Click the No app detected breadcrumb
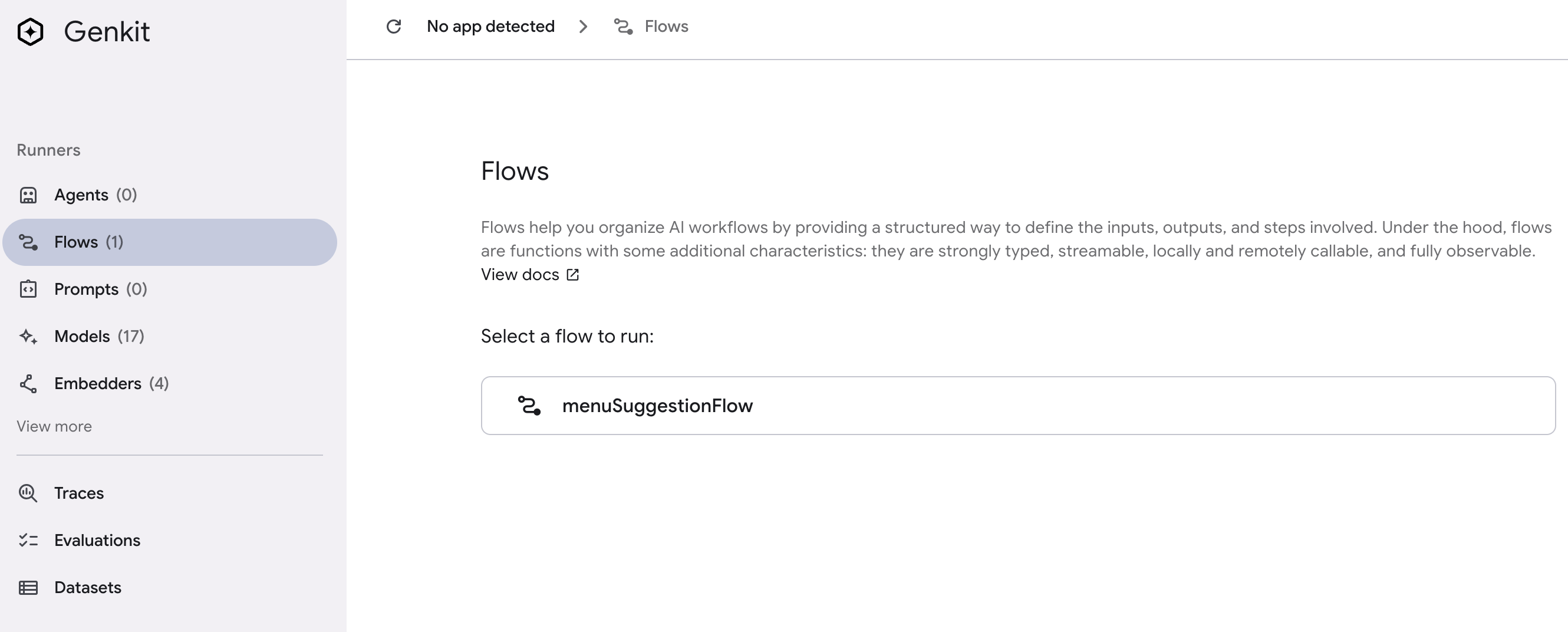1568x632 pixels. point(490,27)
